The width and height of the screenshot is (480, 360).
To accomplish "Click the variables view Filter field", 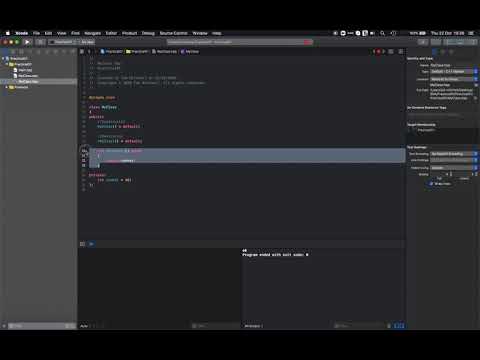I will [215, 326].
